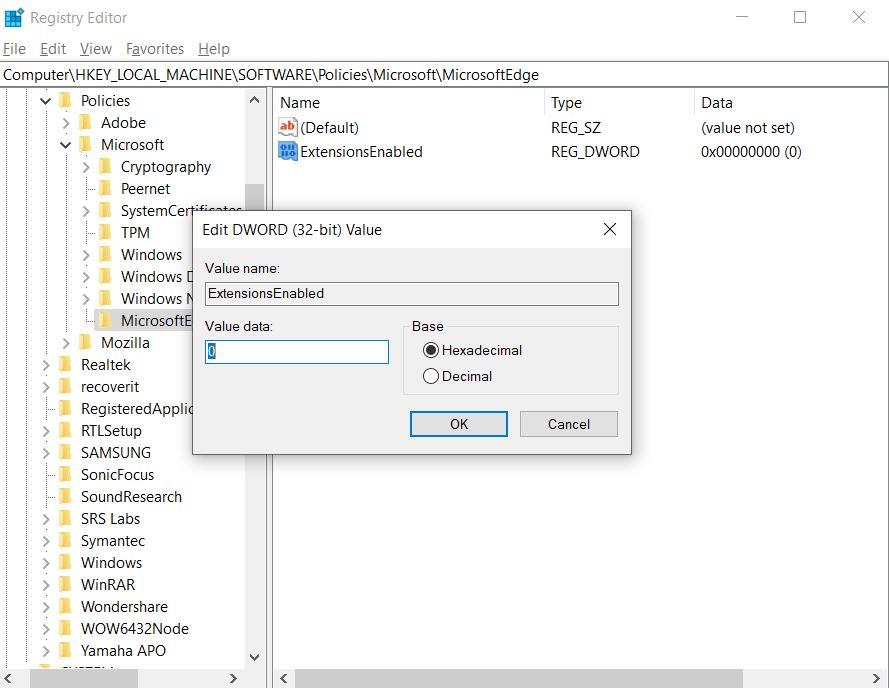Click into the Value data field
This screenshot has height=688, width=889.
click(297, 352)
